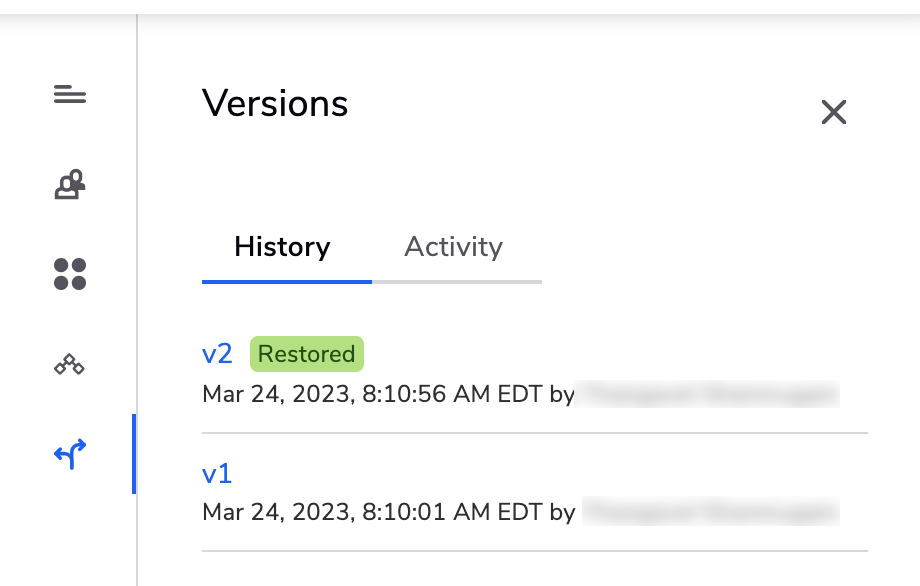
Task: Click the four-dots apps icon
Action: coord(70,274)
